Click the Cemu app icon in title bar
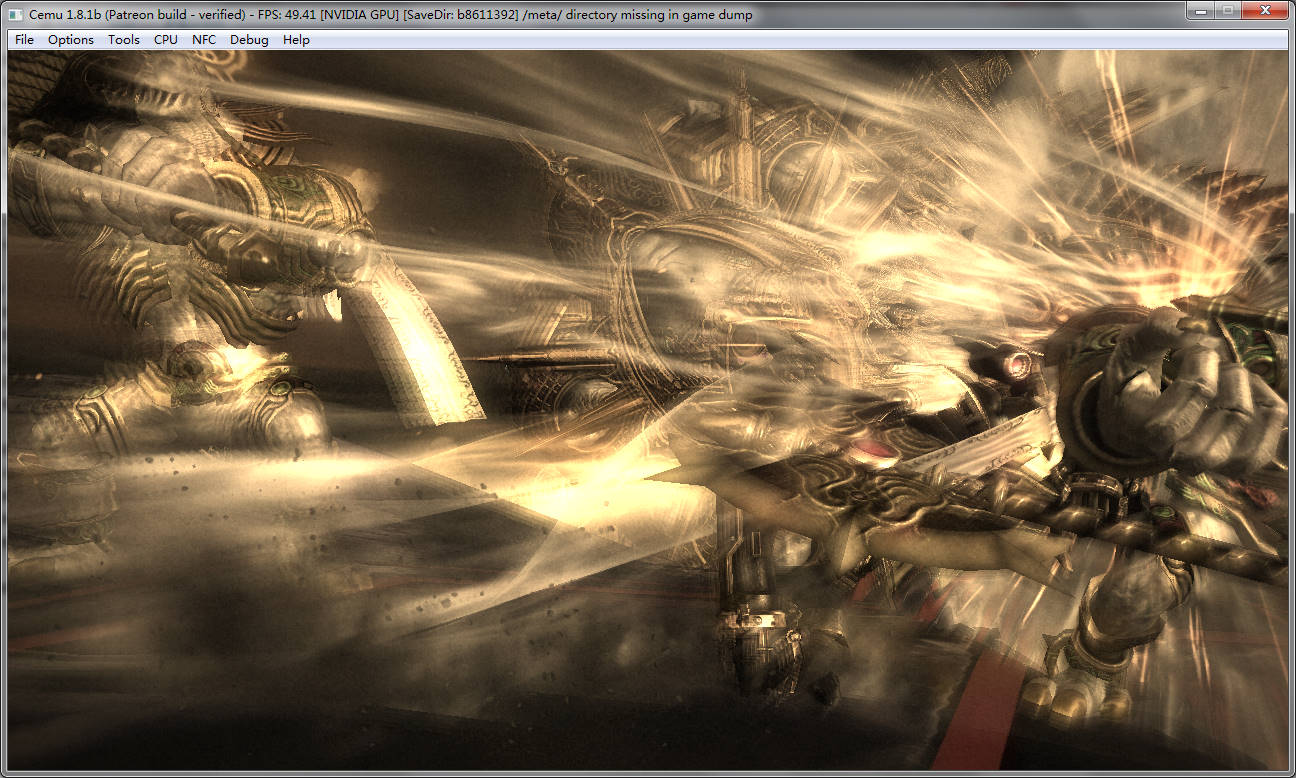This screenshot has width=1296, height=778. tap(16, 15)
